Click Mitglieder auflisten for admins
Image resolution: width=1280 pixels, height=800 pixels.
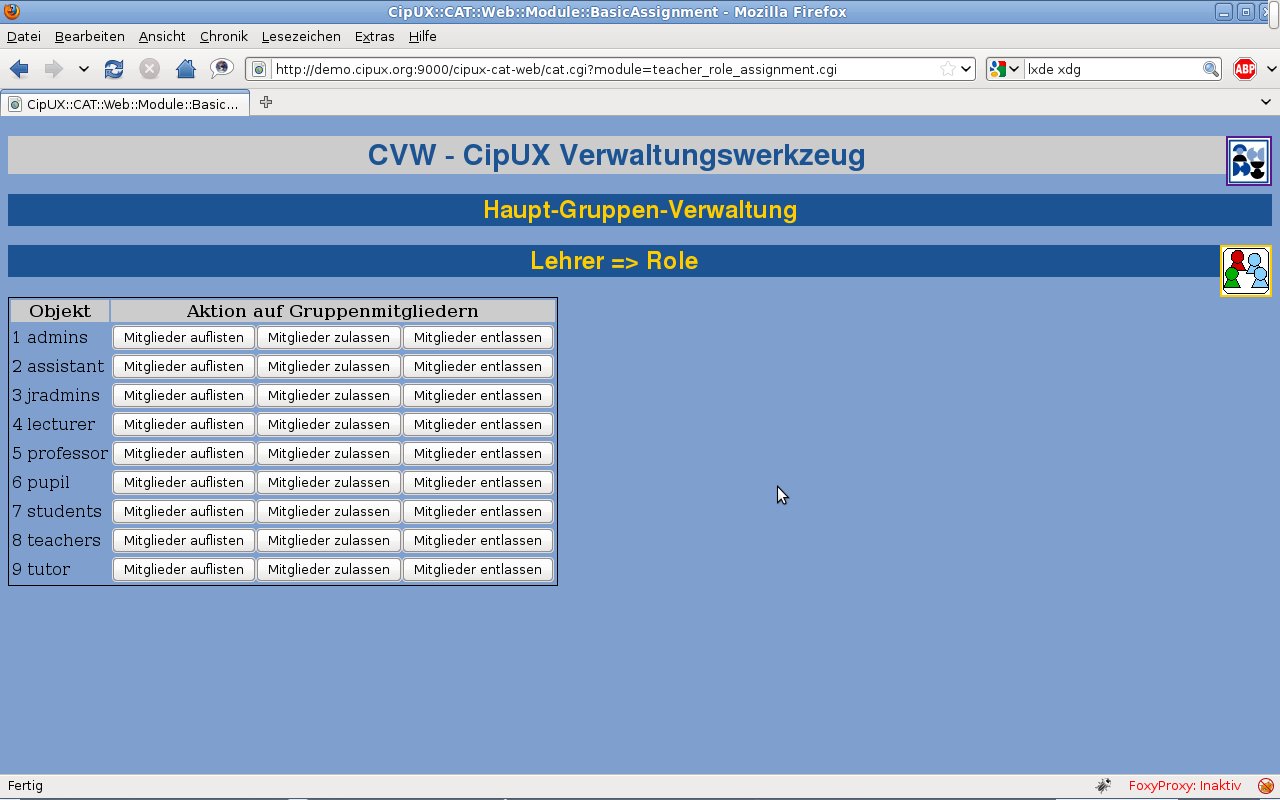coord(184,338)
